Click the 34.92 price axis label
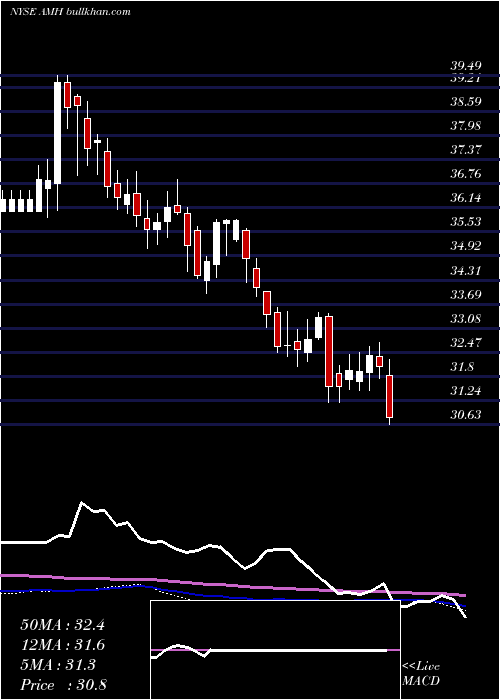This screenshot has width=500, height=700. point(466,246)
